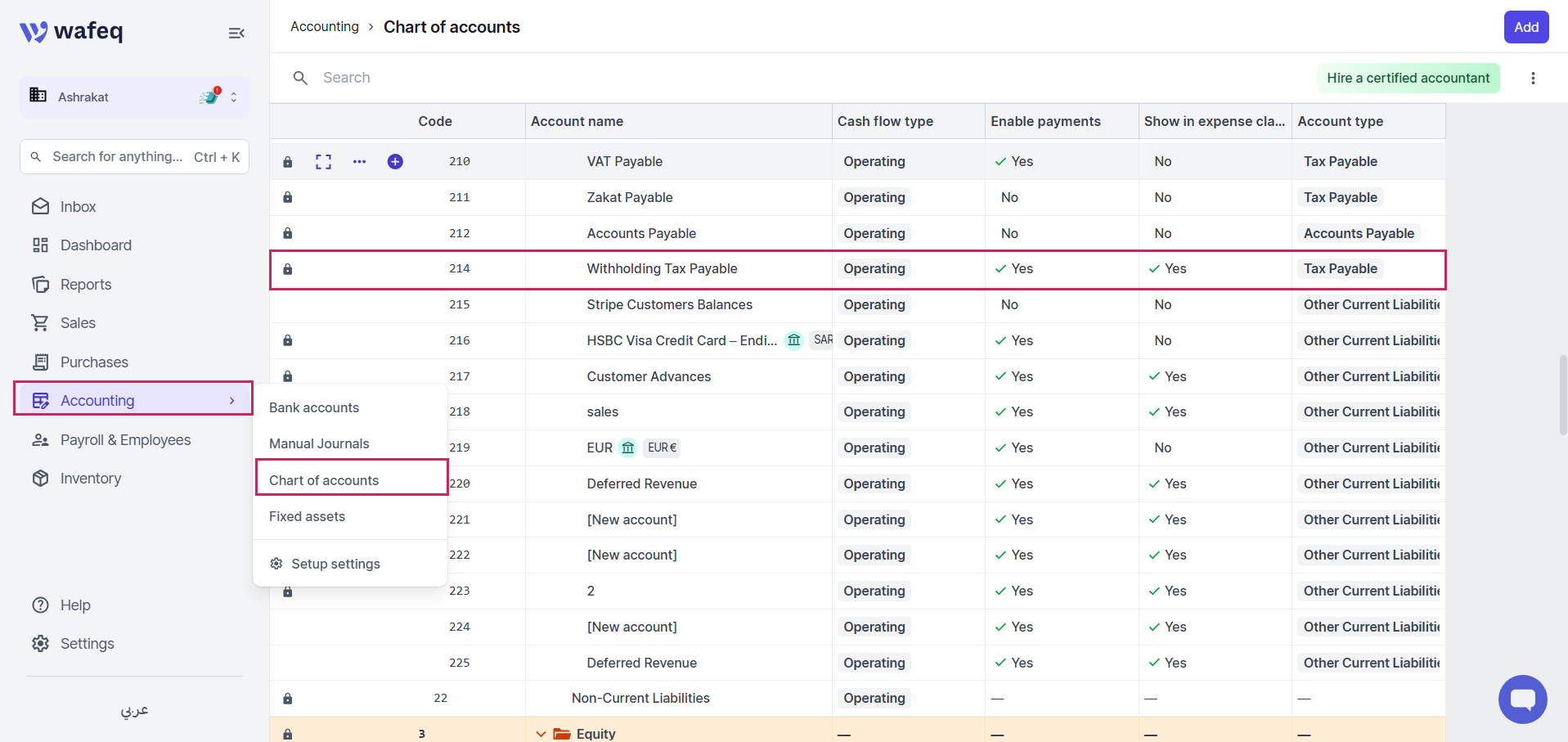Open the vertical three-dot options menu
1568x742 pixels.
(1533, 78)
